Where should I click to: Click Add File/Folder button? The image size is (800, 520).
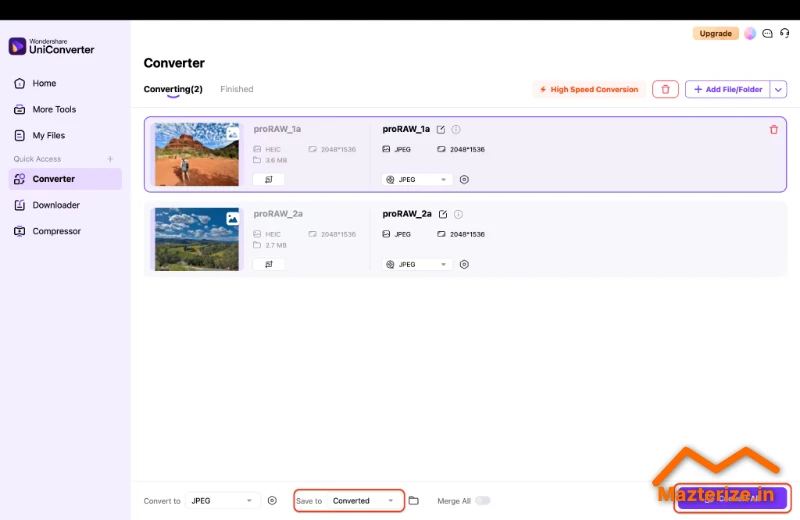[728, 89]
